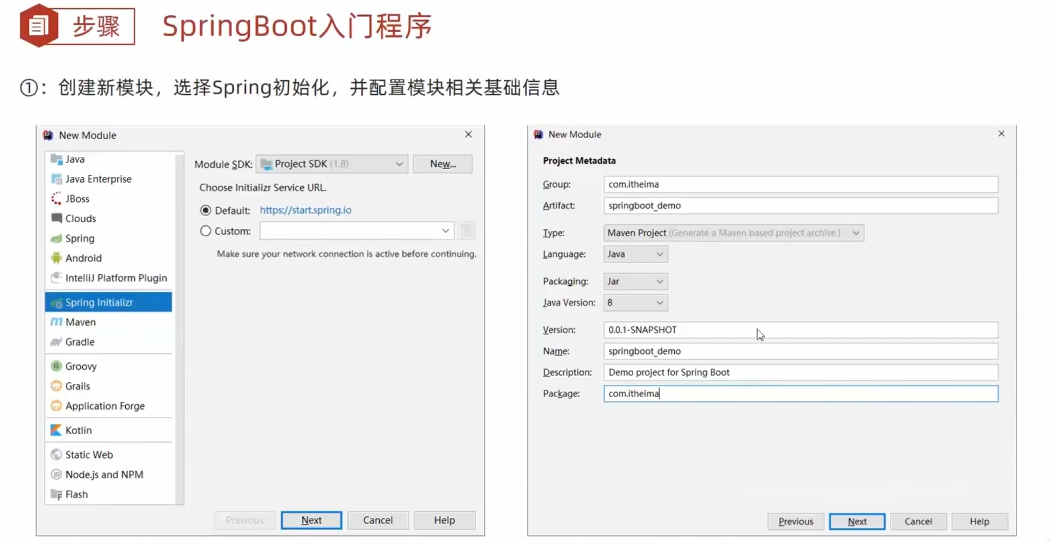Click the Spring leaf icon
This screenshot has width=1050, height=541.
[x=56, y=238]
